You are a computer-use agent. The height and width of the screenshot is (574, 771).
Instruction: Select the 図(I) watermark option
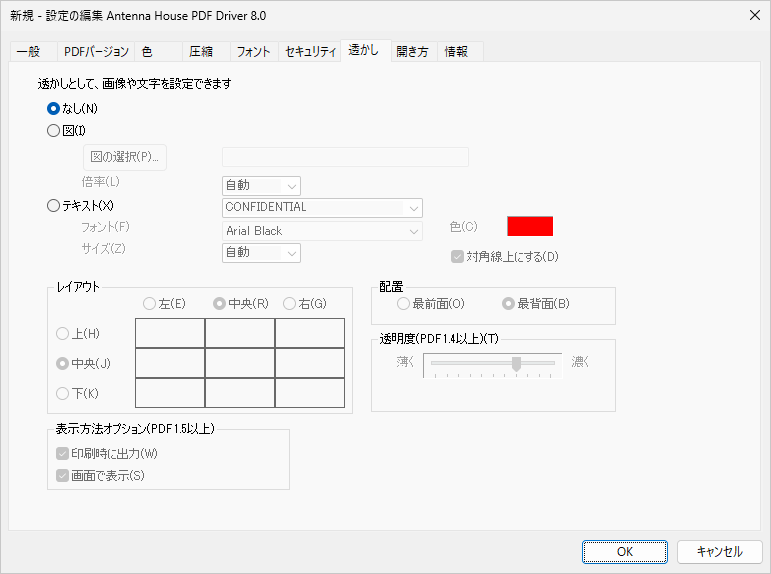54,130
